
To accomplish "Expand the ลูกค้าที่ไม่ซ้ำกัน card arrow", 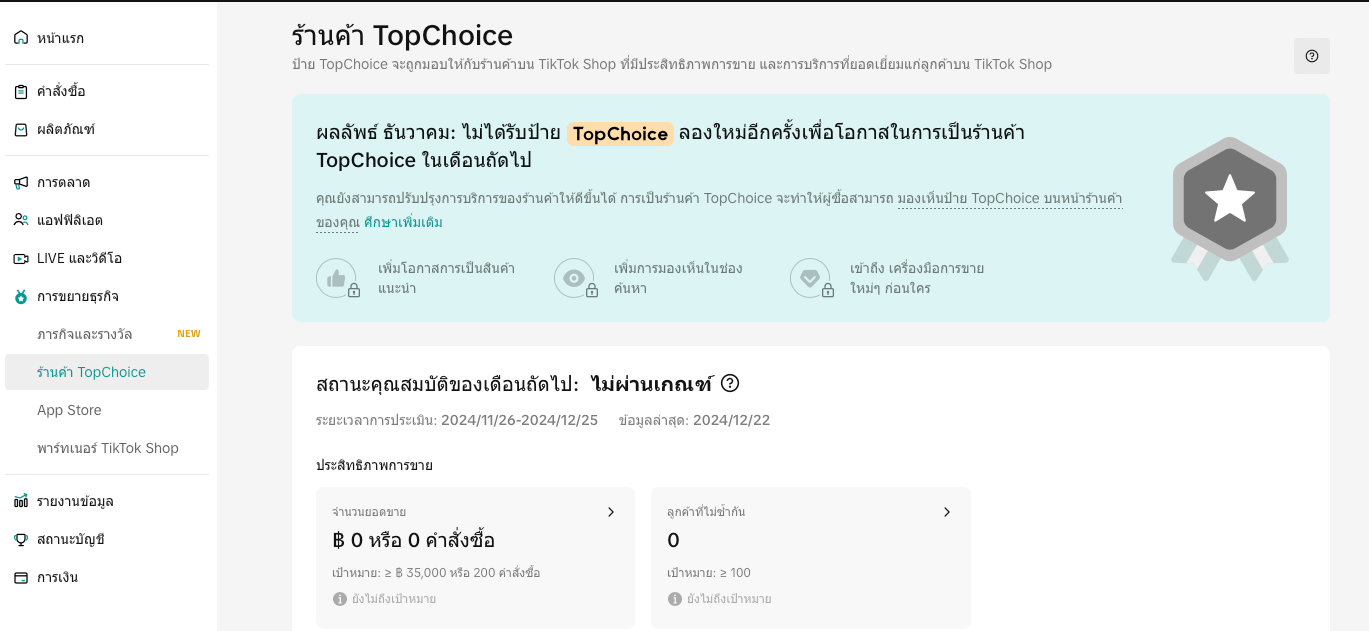I will [x=947, y=512].
